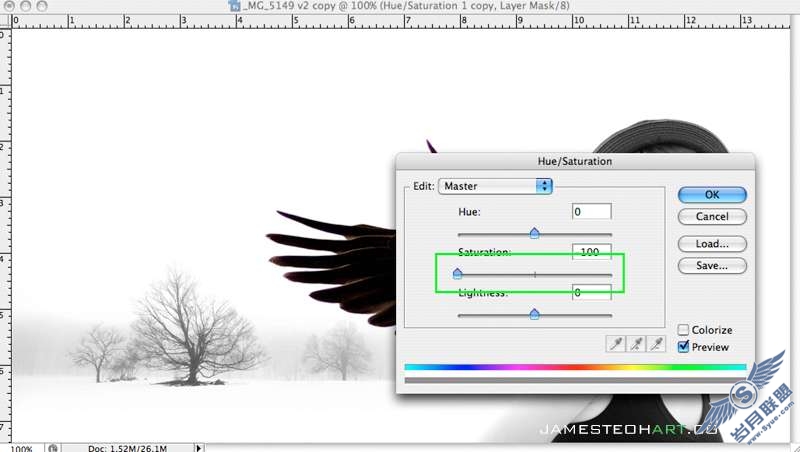The height and width of the screenshot is (452, 800).
Task: Confirm with the OK button
Action: tap(712, 194)
